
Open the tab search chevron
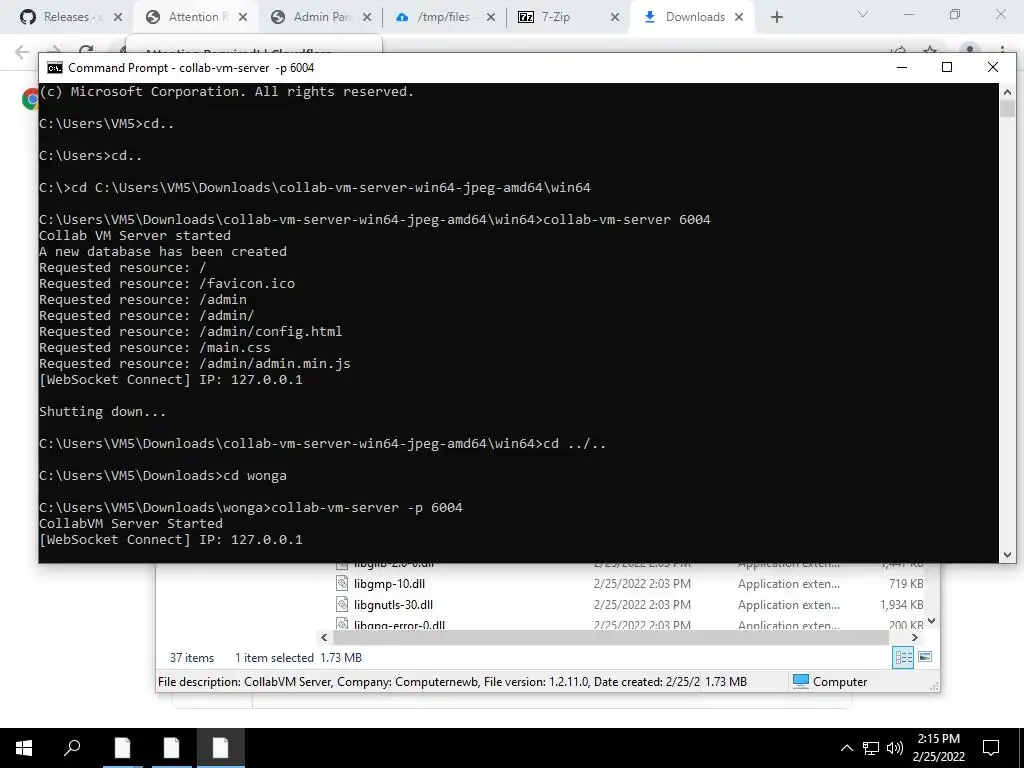coord(863,14)
